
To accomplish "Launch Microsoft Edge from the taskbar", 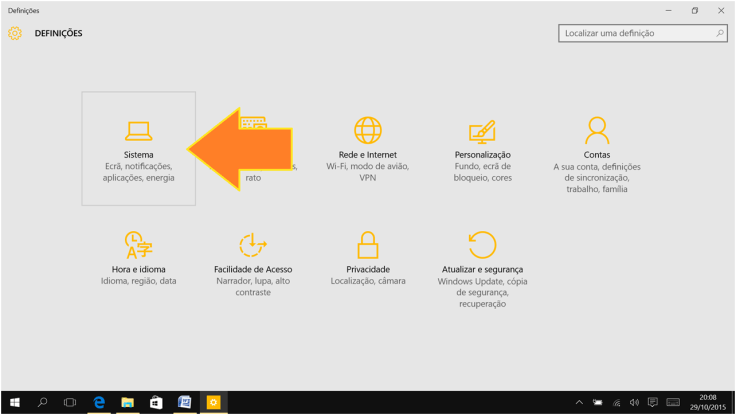I will point(99,402).
